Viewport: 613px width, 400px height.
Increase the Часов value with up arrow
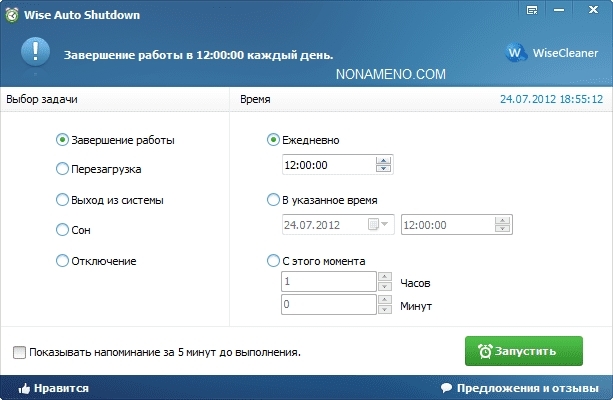(385, 277)
